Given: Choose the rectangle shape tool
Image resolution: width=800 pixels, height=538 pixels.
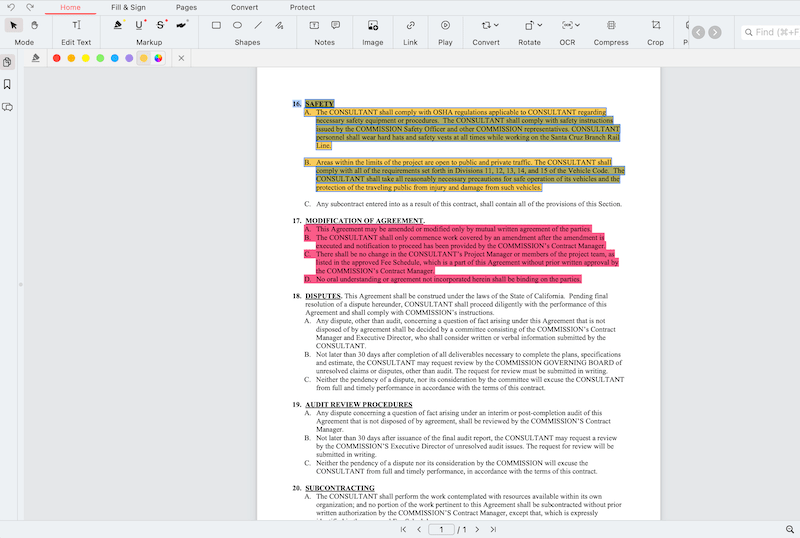Looking at the screenshot, I should point(216,25).
